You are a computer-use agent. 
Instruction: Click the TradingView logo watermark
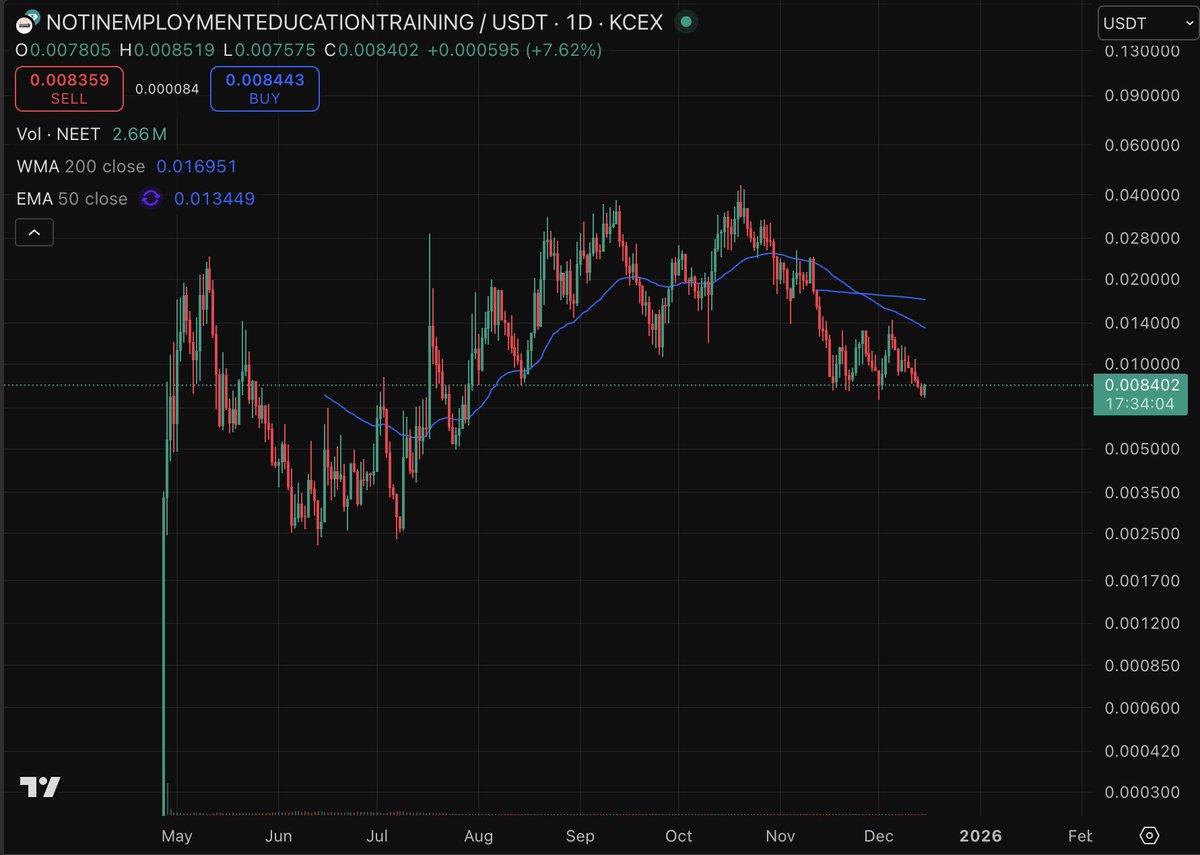point(41,789)
